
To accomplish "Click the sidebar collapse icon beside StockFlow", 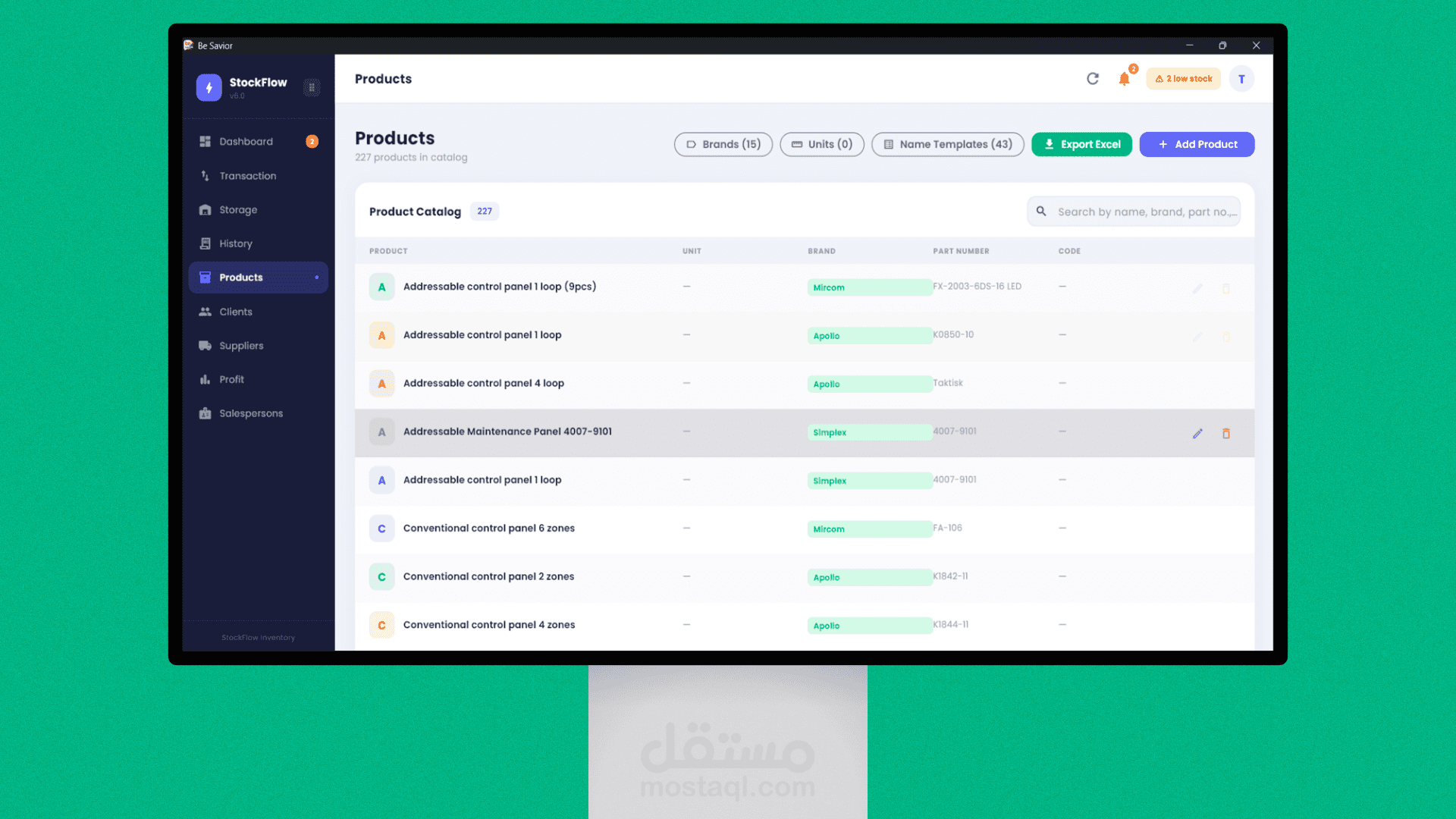I will point(312,87).
